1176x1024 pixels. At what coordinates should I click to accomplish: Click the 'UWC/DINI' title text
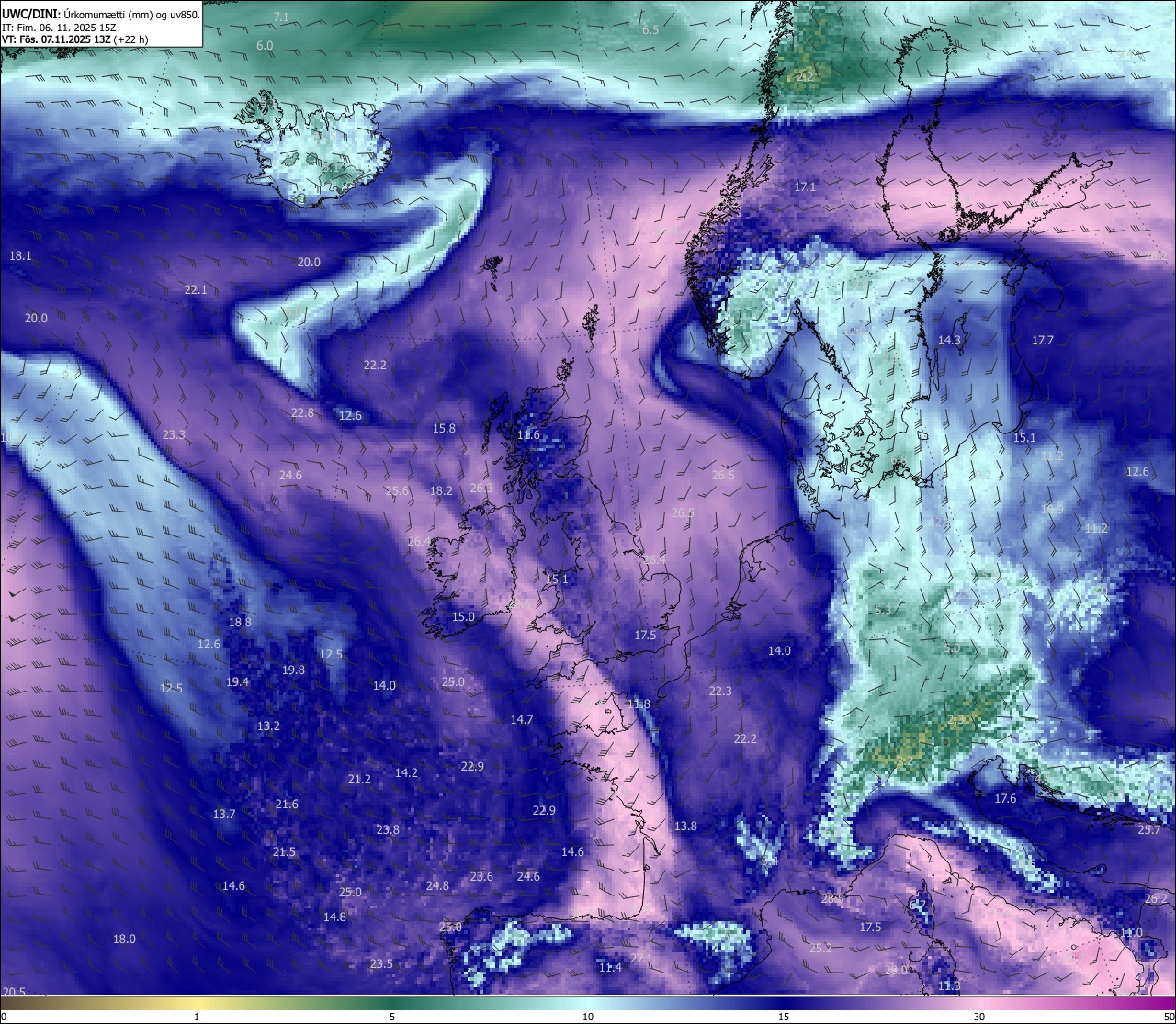pos(29,14)
